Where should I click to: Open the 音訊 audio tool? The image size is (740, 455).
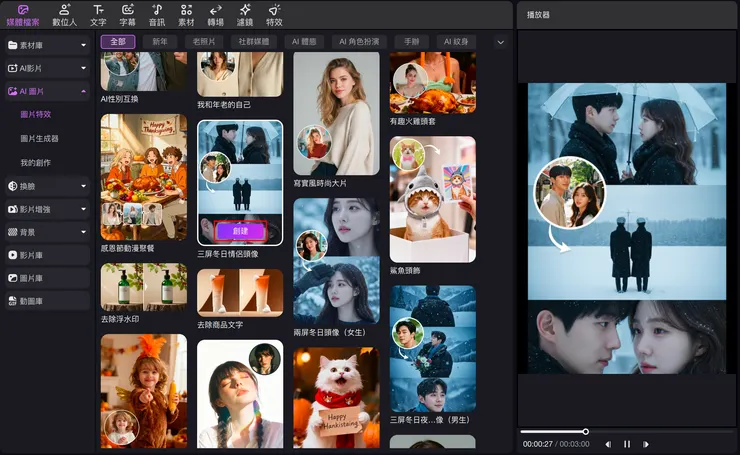point(157,15)
